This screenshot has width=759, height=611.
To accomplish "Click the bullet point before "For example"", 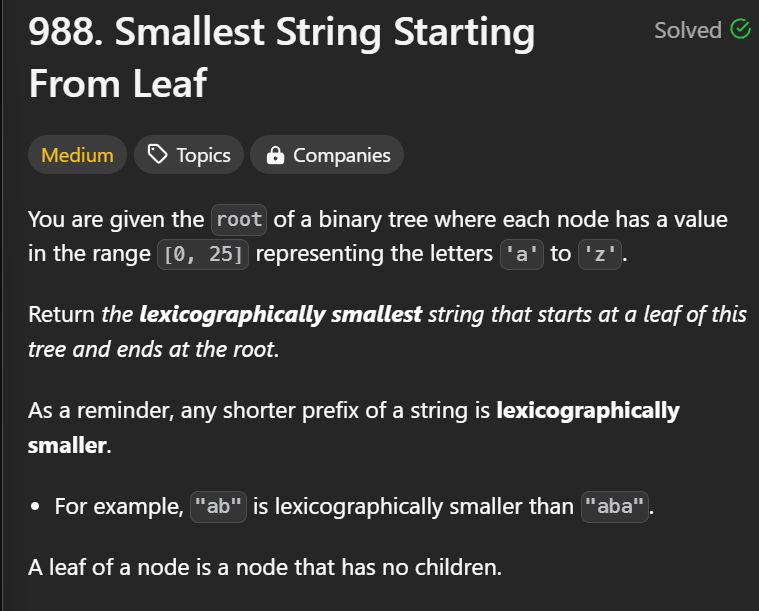I will (35, 507).
